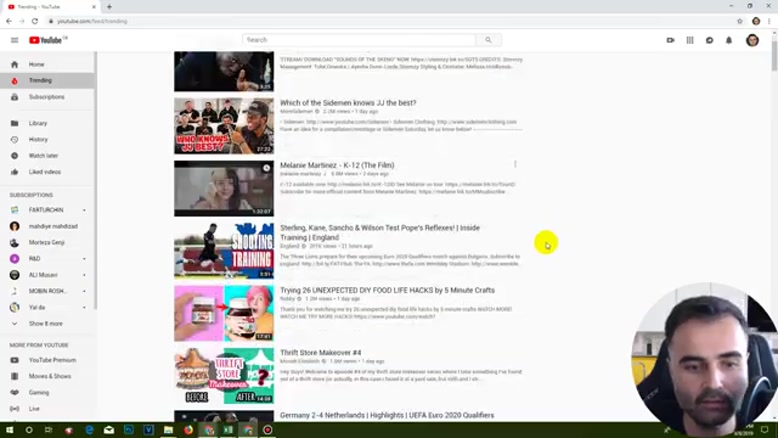Screen dimensions: 778x438
Task: Open Subscriptions in sidebar
Action: click(x=47, y=97)
